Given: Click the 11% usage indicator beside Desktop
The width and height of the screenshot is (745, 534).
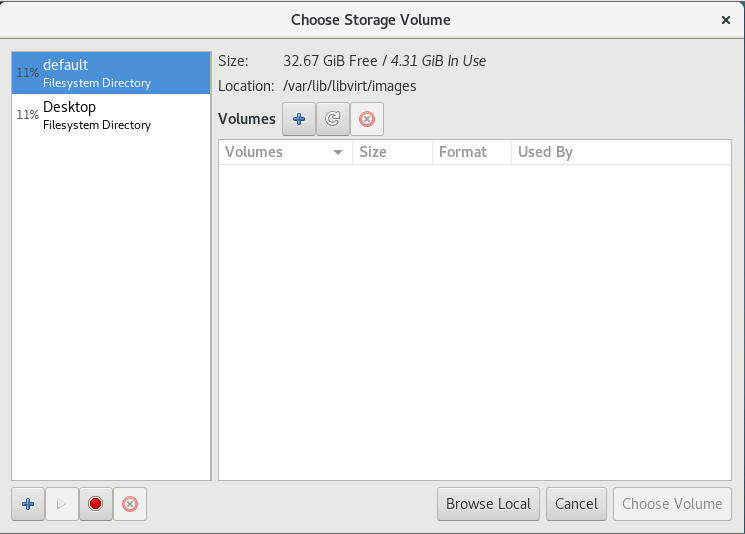Looking at the screenshot, I should pos(28,114).
